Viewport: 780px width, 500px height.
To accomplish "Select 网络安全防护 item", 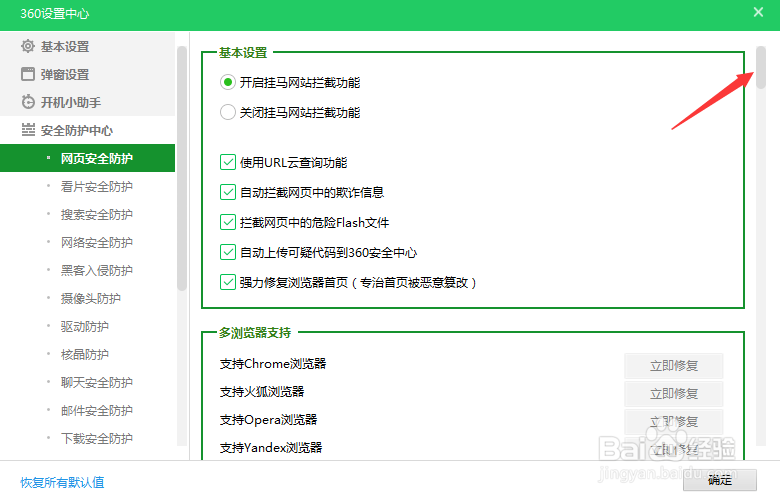I will click(x=88, y=242).
